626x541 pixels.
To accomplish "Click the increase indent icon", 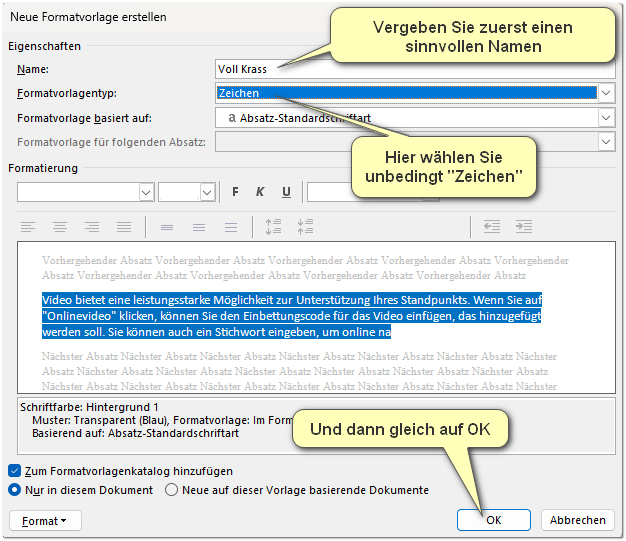I will point(525,227).
